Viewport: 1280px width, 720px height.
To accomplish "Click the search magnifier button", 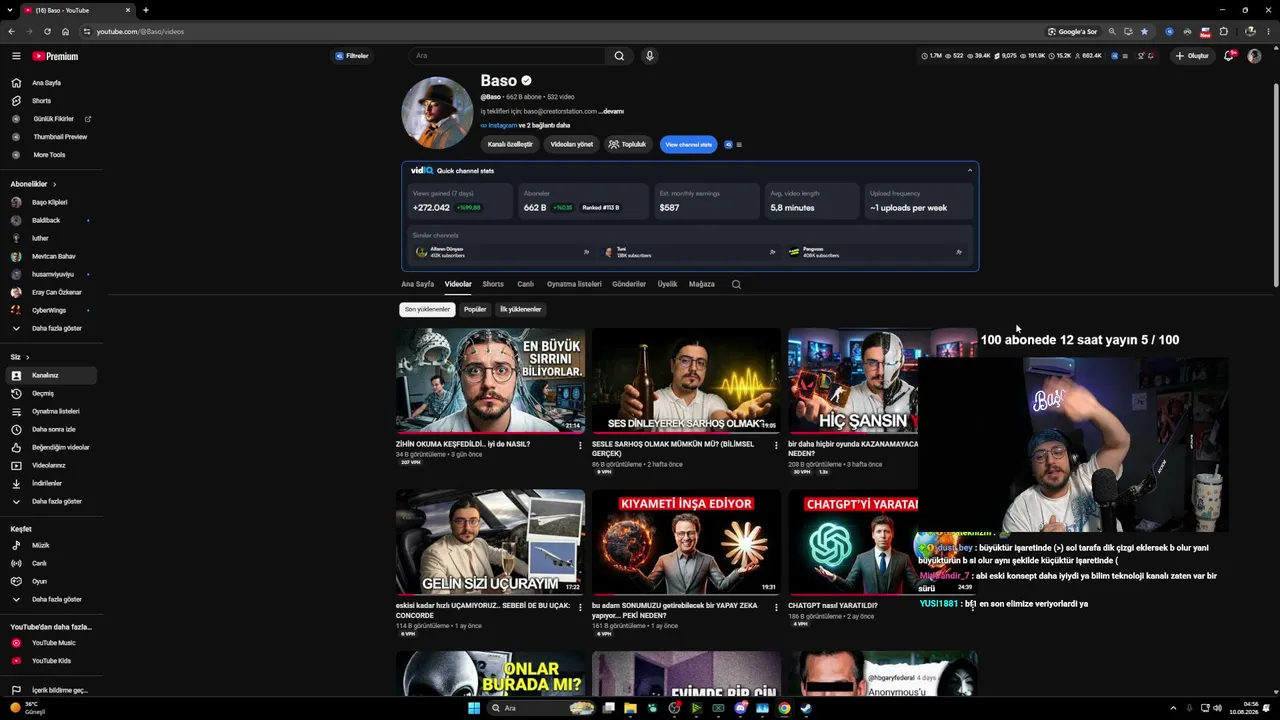I will tap(619, 56).
